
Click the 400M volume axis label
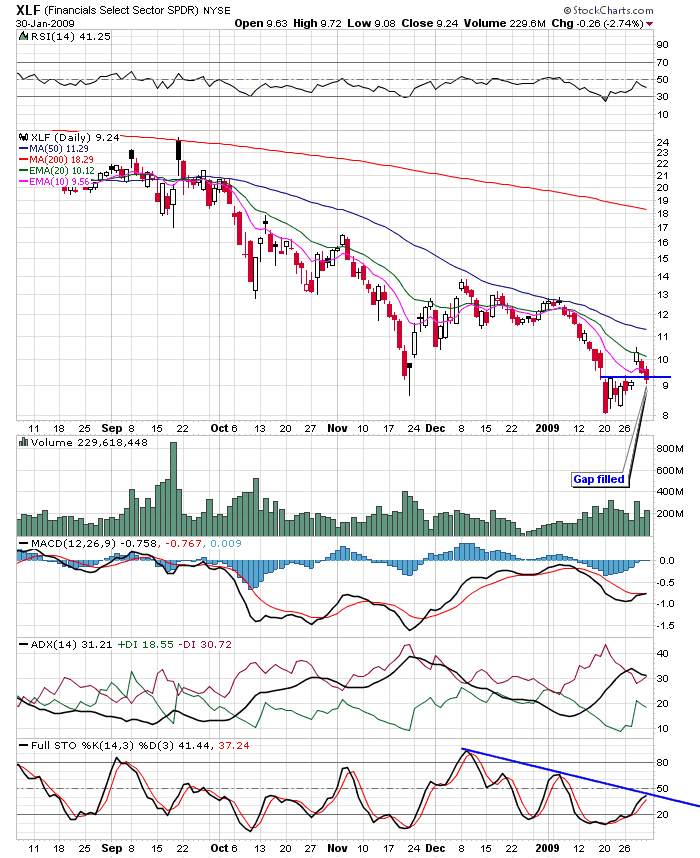pyautogui.click(x=670, y=492)
